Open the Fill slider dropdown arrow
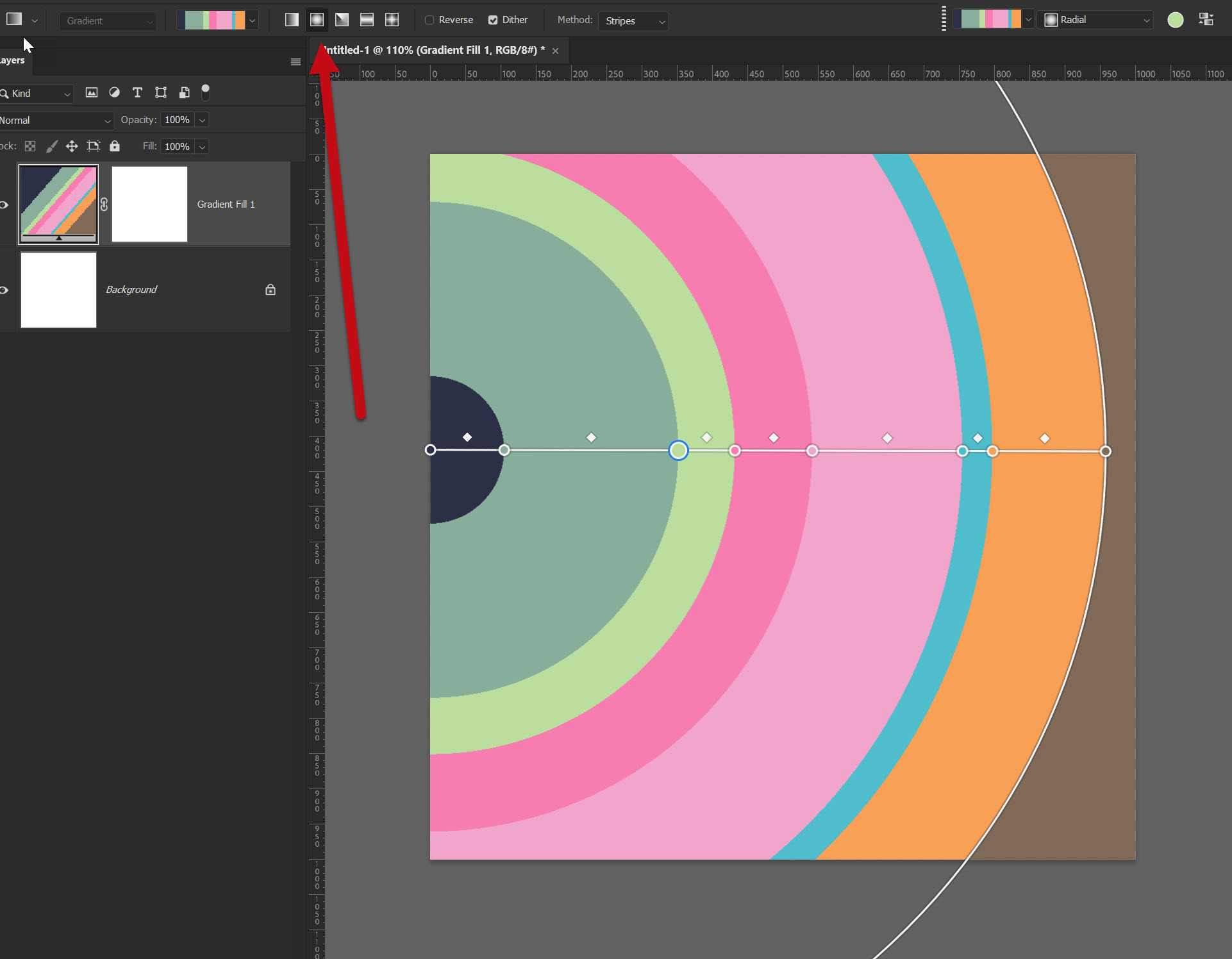This screenshot has height=959, width=1232. (x=202, y=147)
